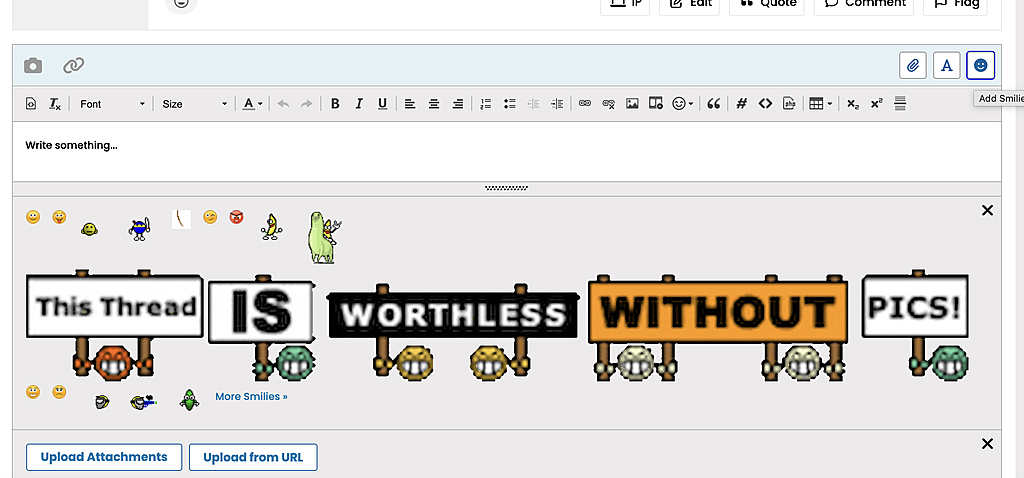Screen dimensions: 1024x478
Task: Click the hash # tag icon
Action: pyautogui.click(x=741, y=104)
